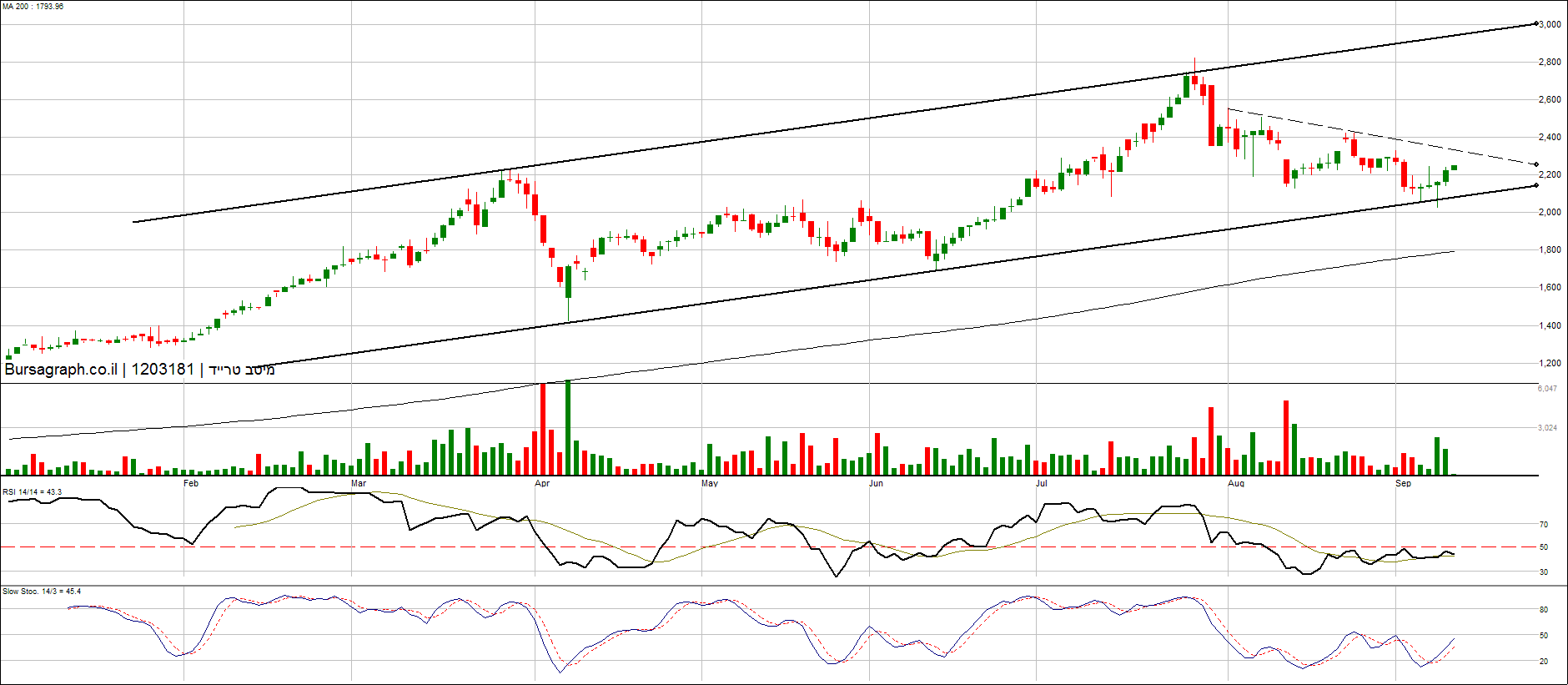Click the Jul month marker

[x=1042, y=484]
